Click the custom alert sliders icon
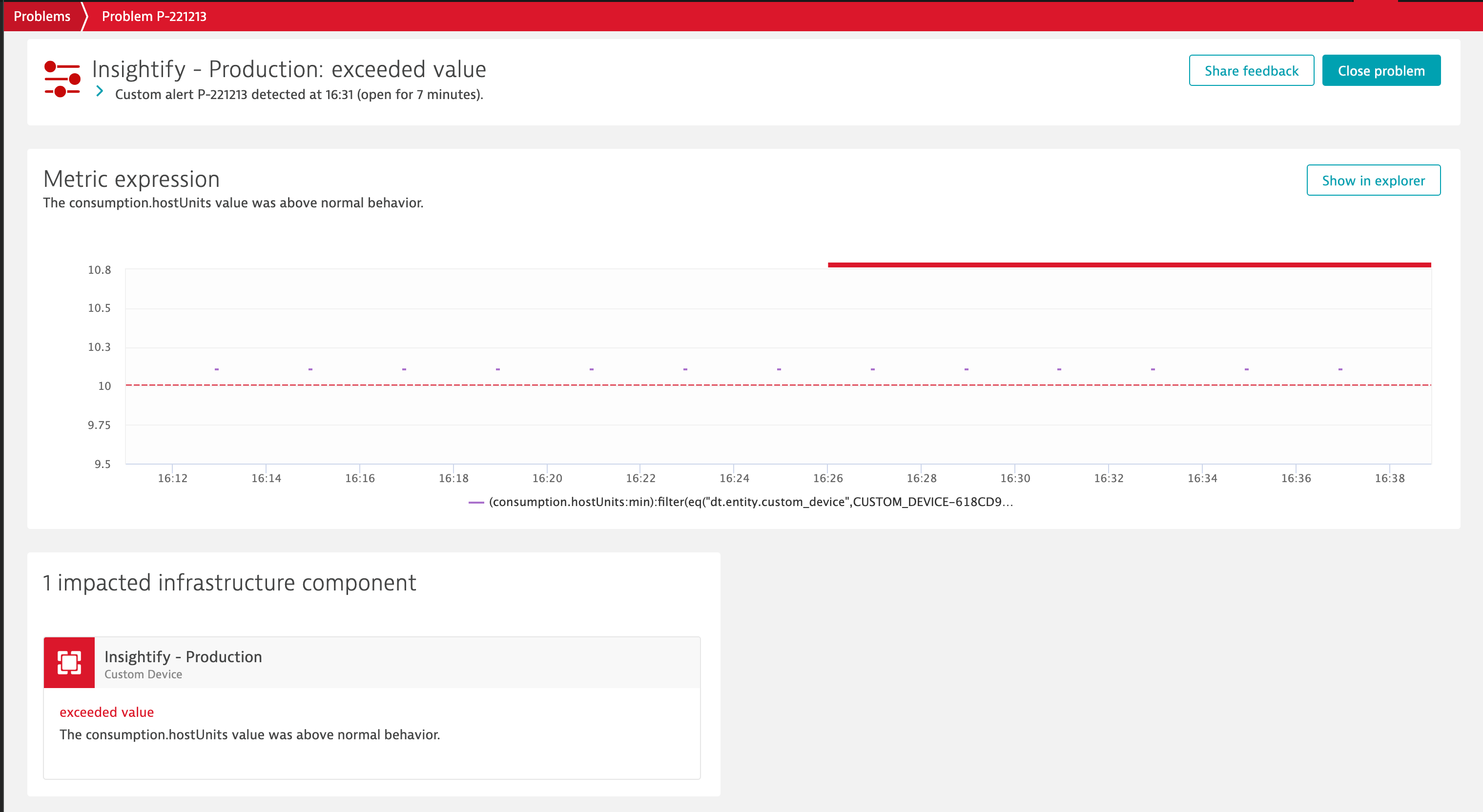 tap(62, 79)
